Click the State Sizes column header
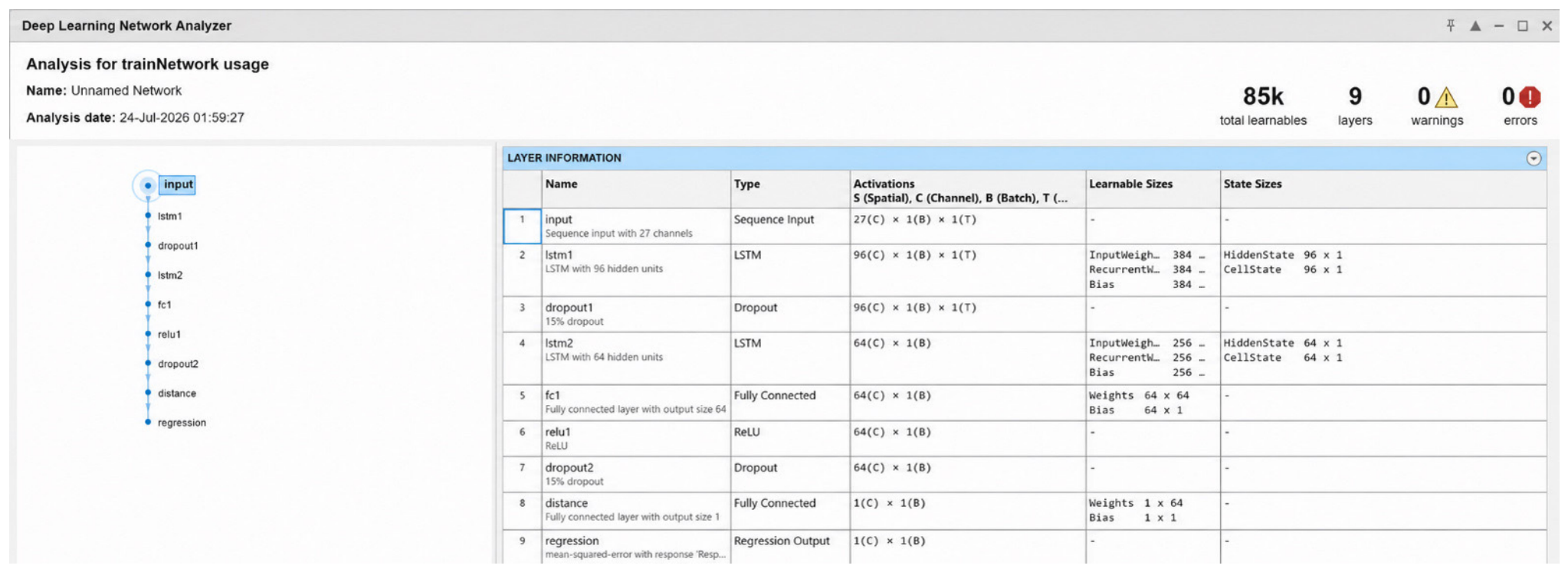Viewport: 1568px width, 572px height. [x=1383, y=189]
